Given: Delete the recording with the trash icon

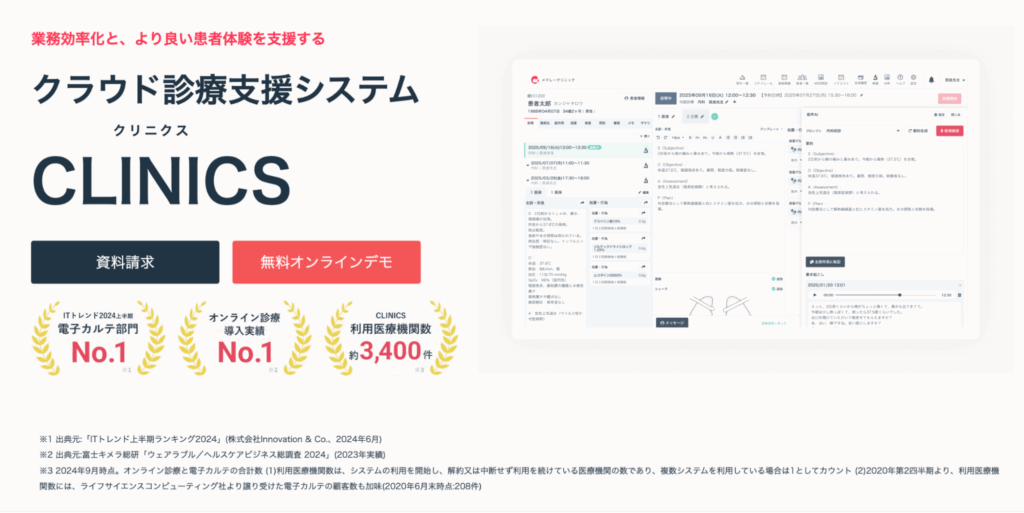Looking at the screenshot, I should pyautogui.click(x=959, y=295).
